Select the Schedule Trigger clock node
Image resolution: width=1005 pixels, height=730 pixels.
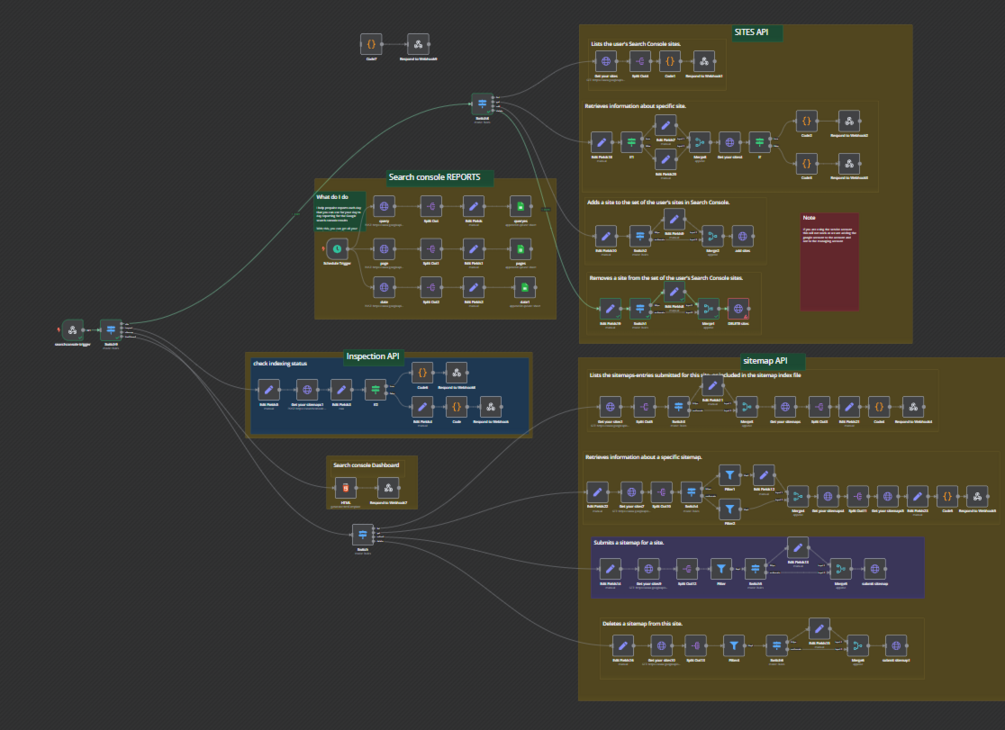pyautogui.click(x=337, y=249)
